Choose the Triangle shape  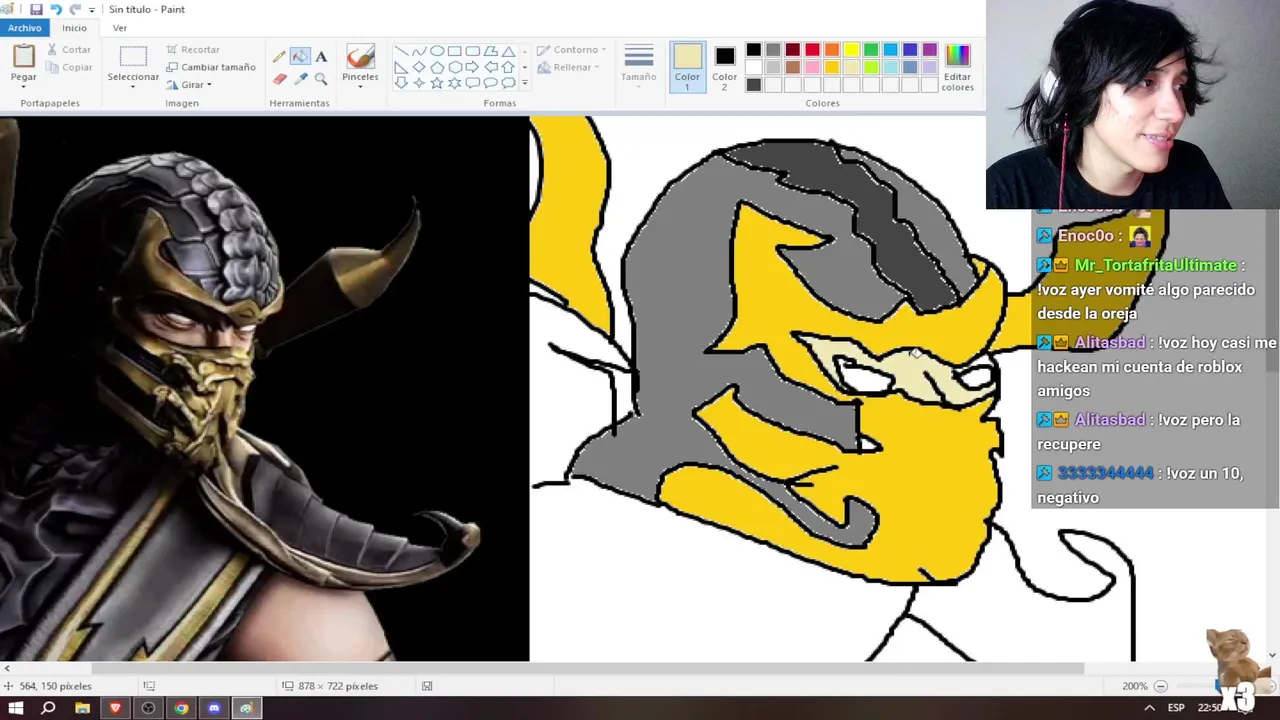coord(509,51)
